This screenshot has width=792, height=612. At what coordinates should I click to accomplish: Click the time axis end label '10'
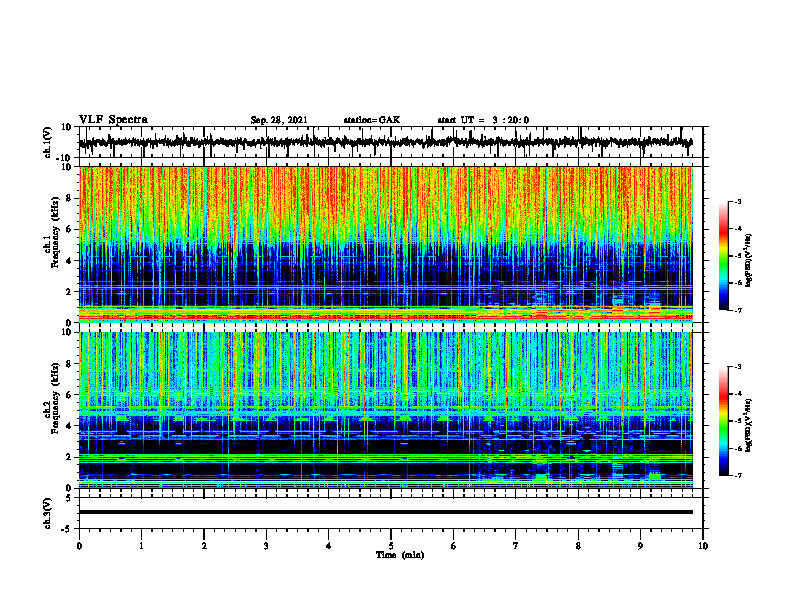click(703, 546)
